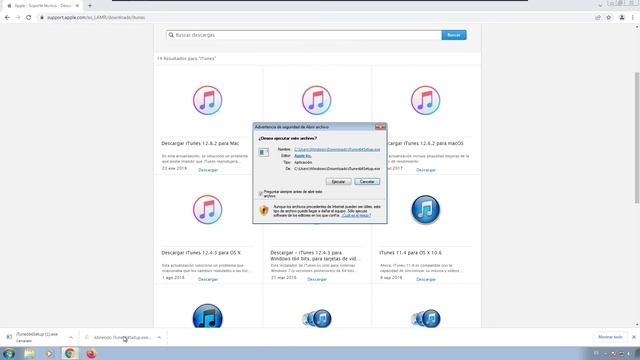The width and height of the screenshot is (640, 360).
Task: Click the 'Descargar – iTunes 12.4.3 para Windows' title
Action: click(x=315, y=256)
